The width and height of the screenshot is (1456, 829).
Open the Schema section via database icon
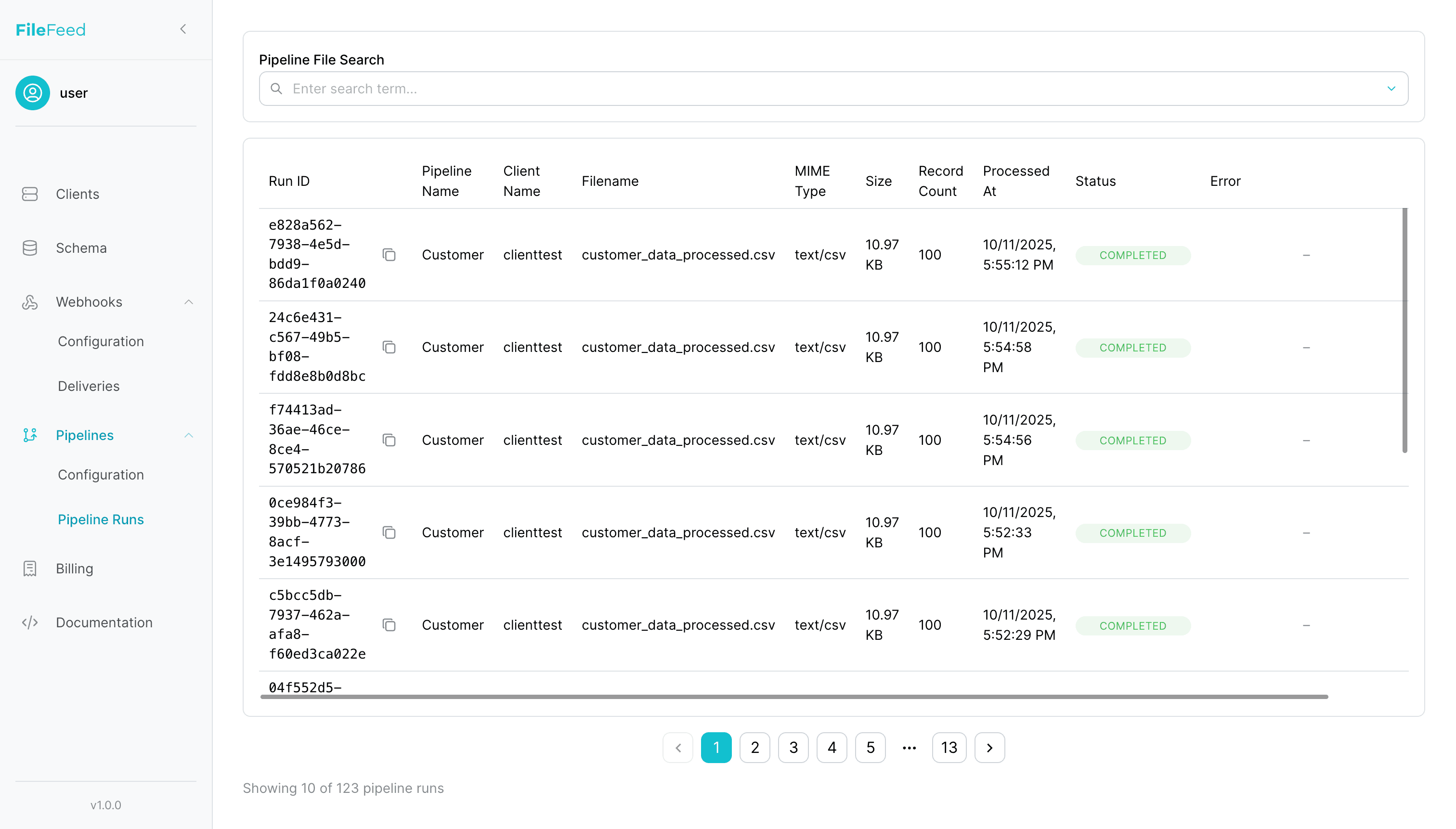(29, 247)
